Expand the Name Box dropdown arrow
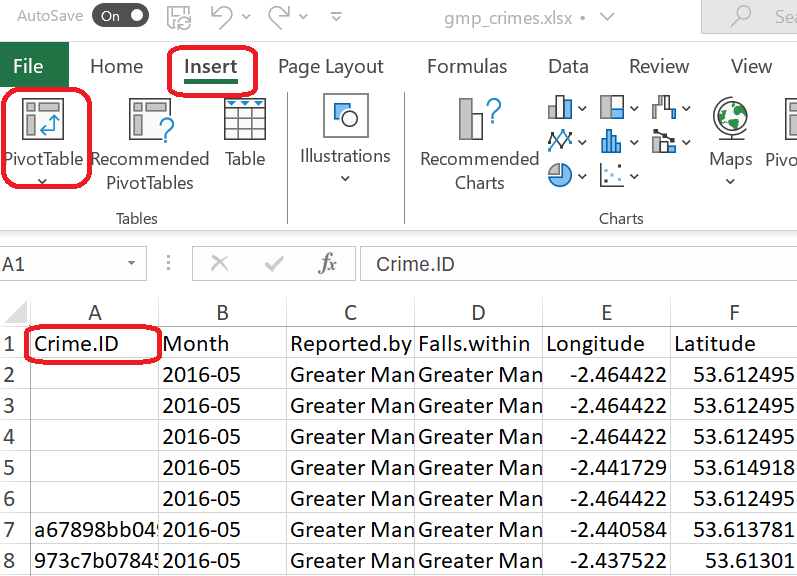Viewport: 797px width, 576px height. [x=131, y=264]
